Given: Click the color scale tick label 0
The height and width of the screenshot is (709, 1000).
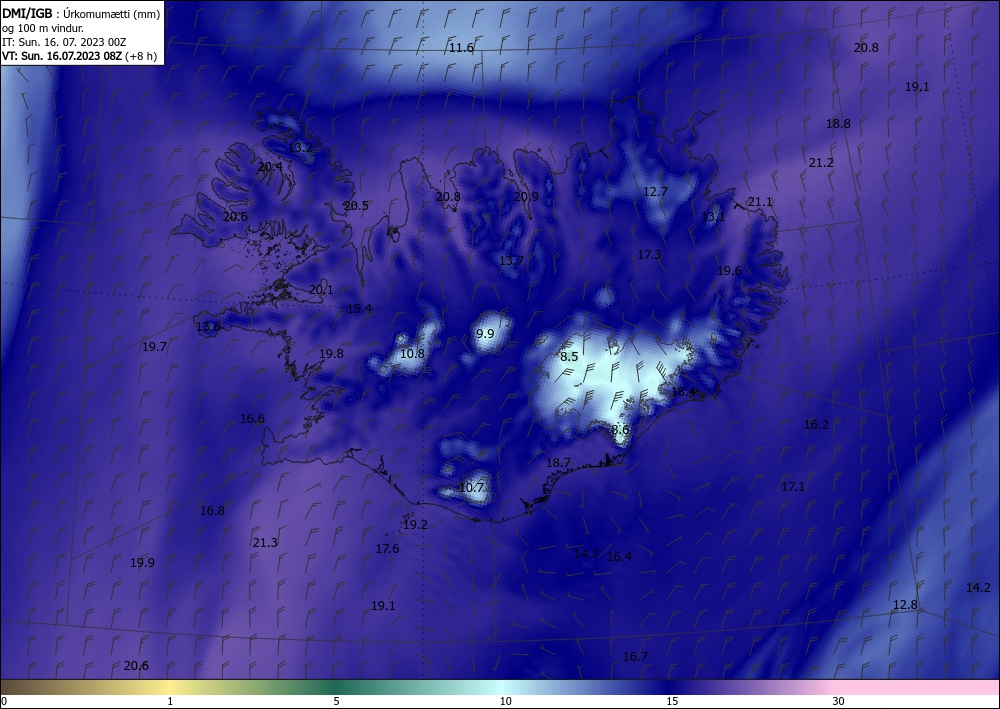Looking at the screenshot, I should pyautogui.click(x=4, y=702).
